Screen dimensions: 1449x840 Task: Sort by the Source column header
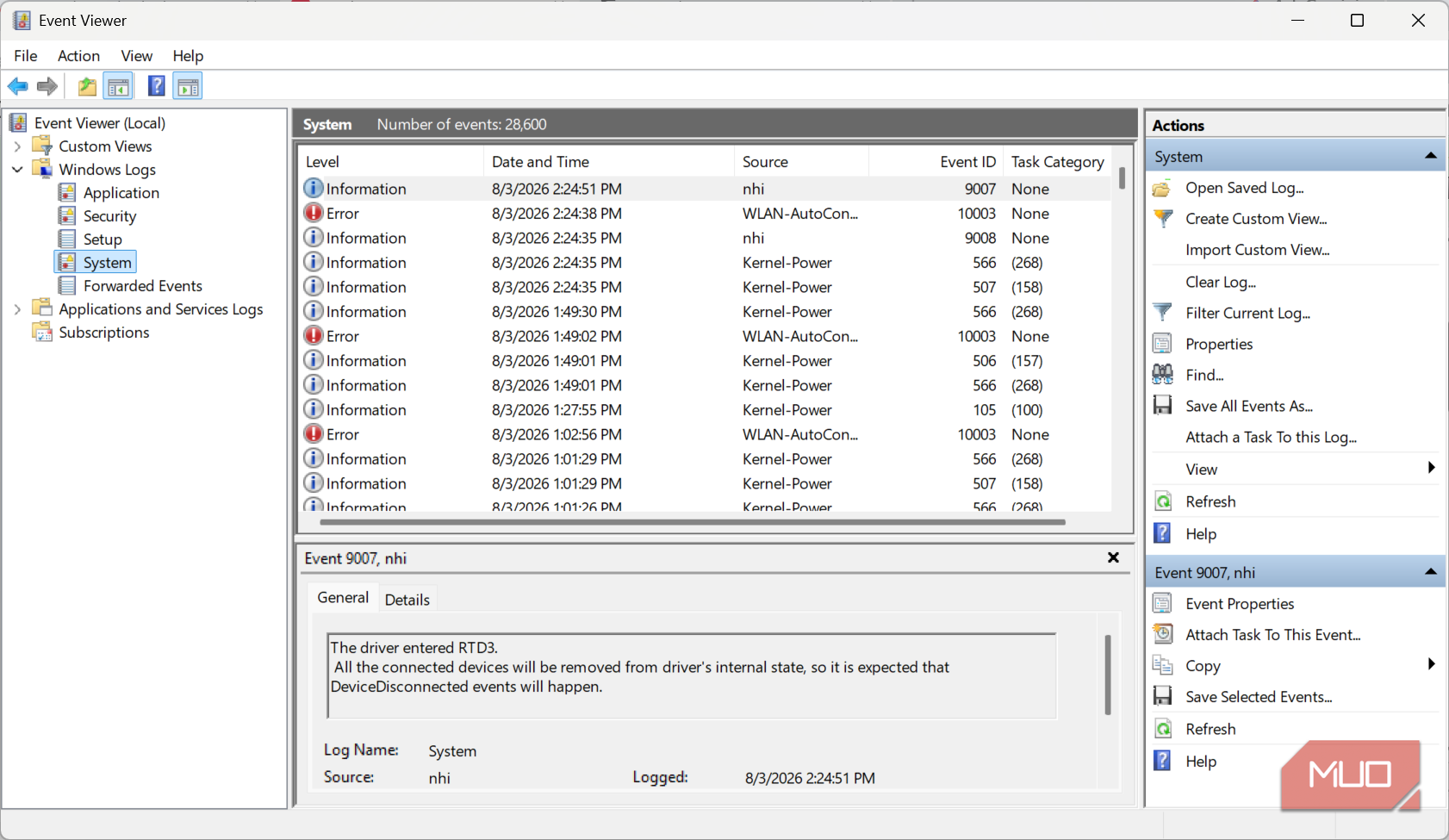[x=802, y=162]
